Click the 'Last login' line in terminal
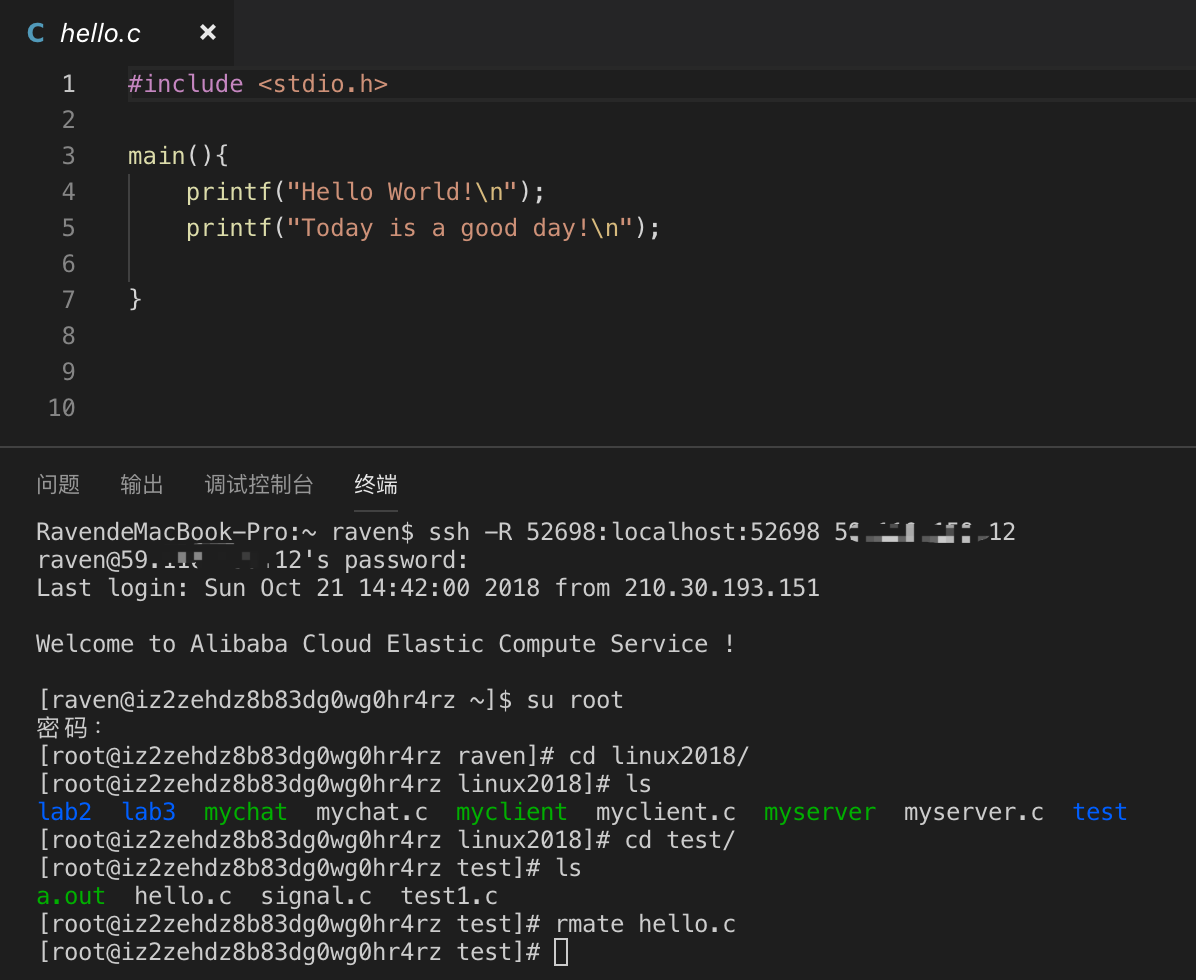 (x=428, y=588)
